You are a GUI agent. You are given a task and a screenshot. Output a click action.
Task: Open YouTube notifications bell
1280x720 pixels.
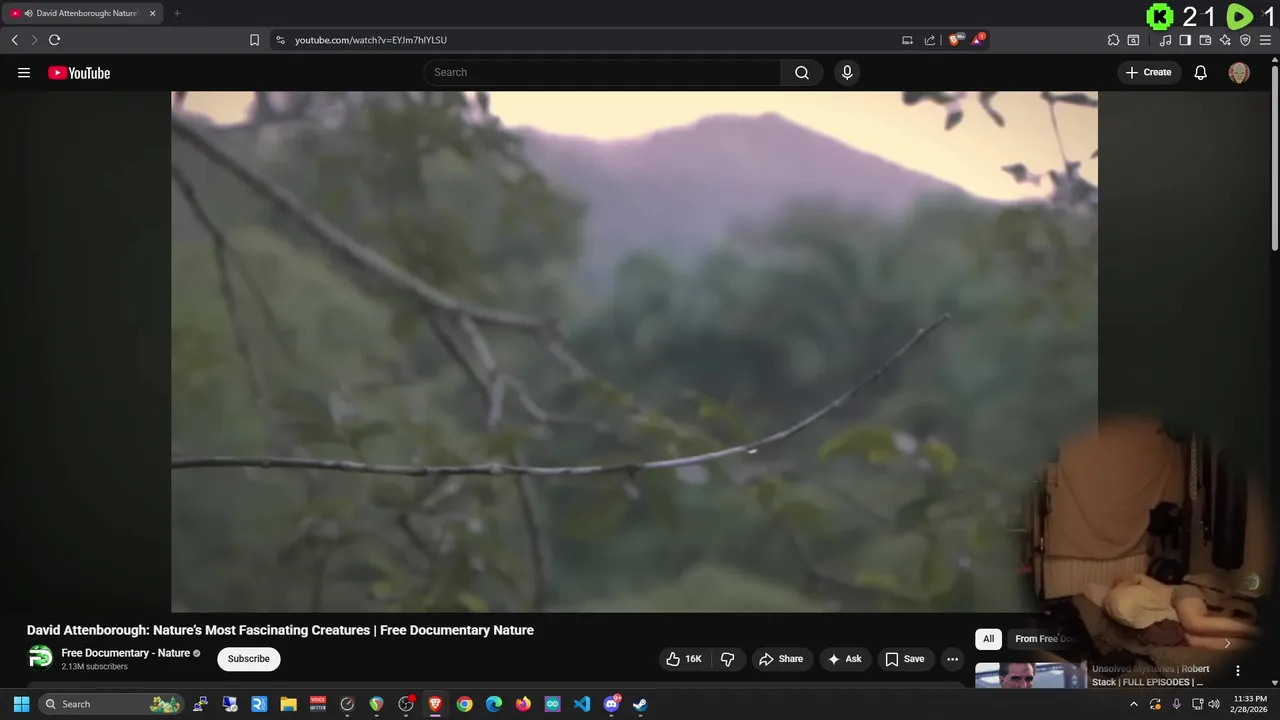click(x=1200, y=72)
